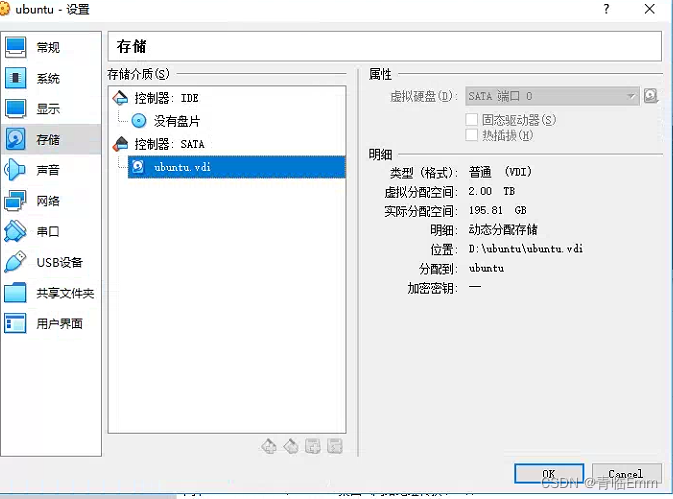Click the 常规 monitor icon in sidebar
This screenshot has width=673, height=499.
pos(15,47)
